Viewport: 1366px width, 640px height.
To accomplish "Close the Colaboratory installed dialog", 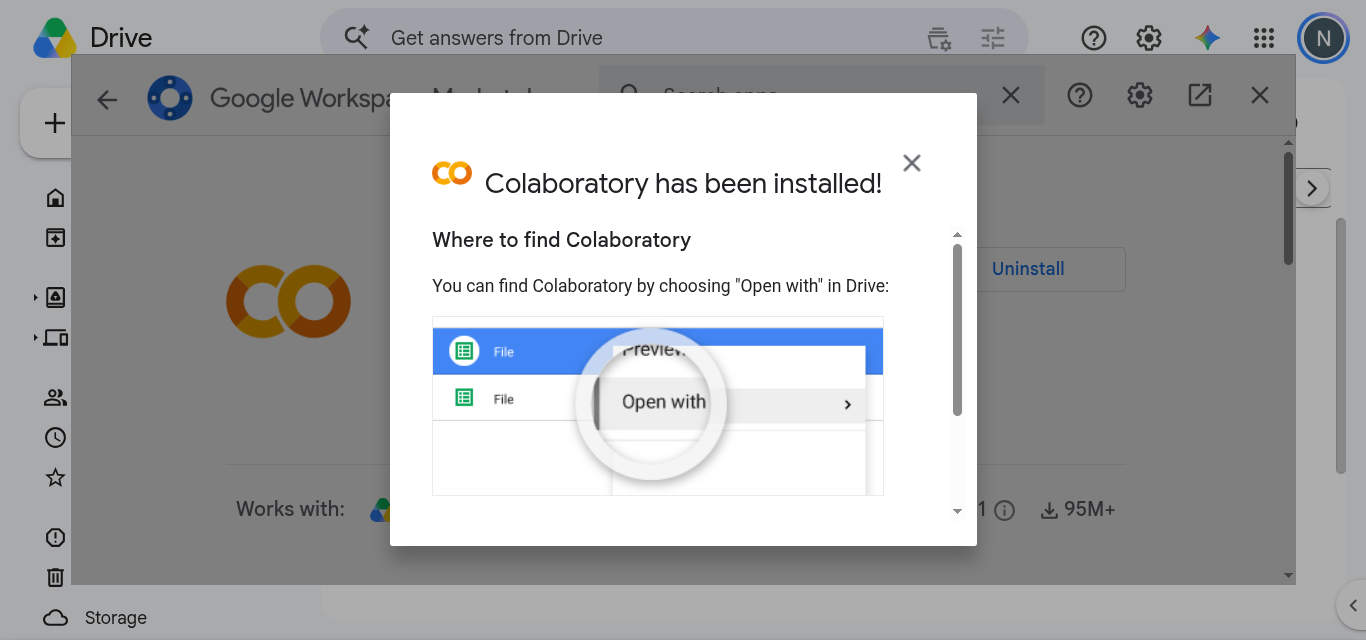I will (911, 163).
